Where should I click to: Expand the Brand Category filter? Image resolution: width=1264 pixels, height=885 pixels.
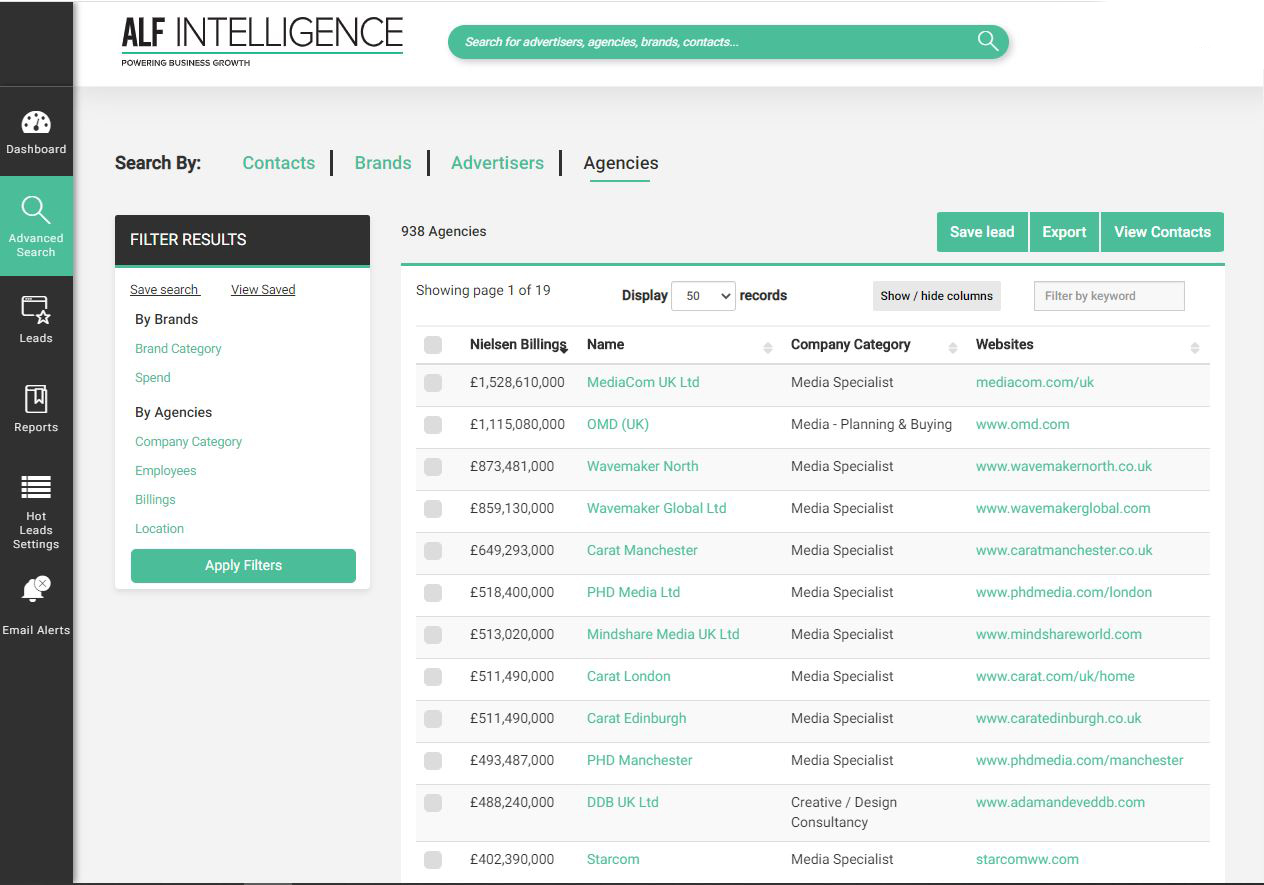(178, 349)
